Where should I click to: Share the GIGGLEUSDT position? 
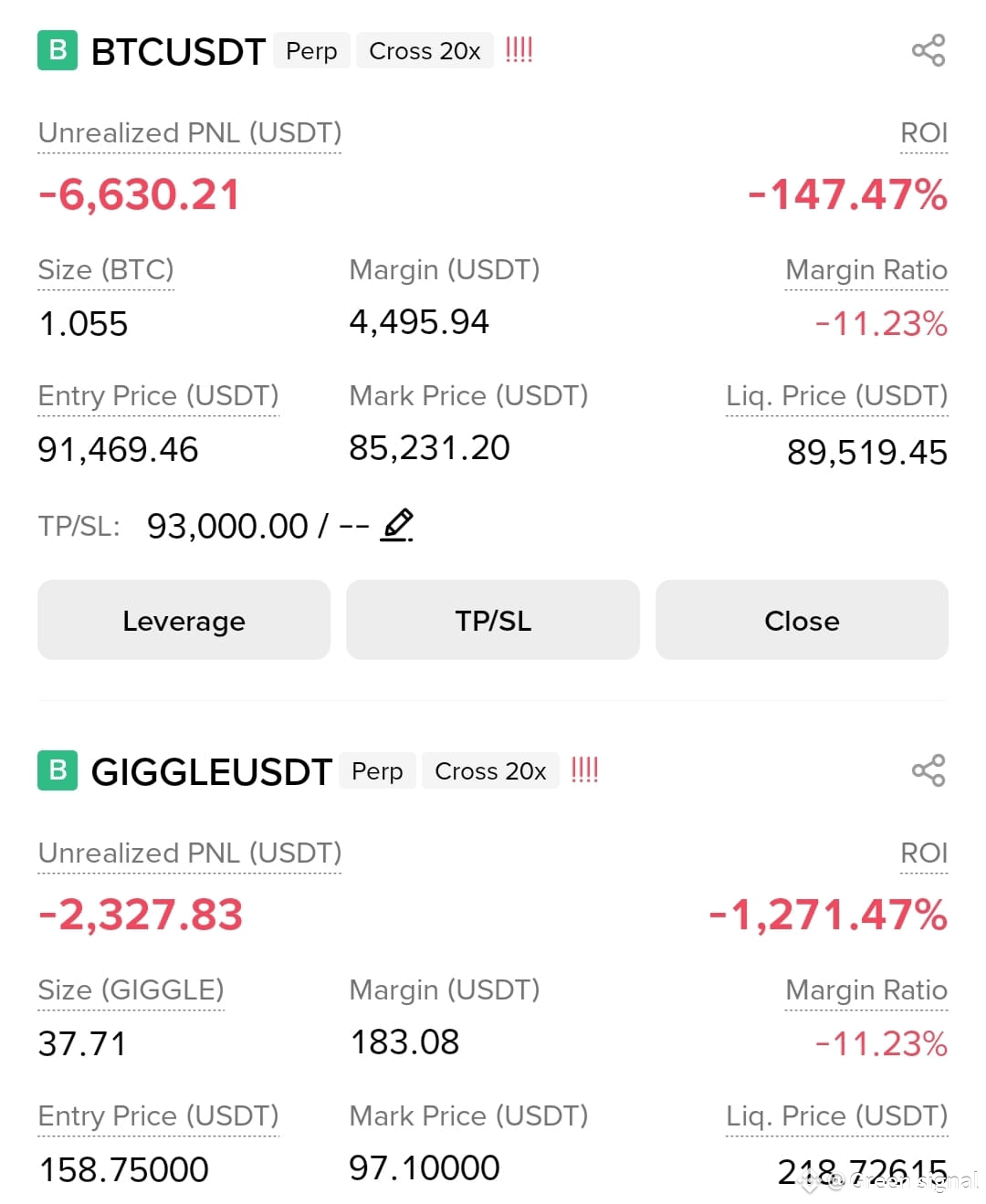point(928,770)
